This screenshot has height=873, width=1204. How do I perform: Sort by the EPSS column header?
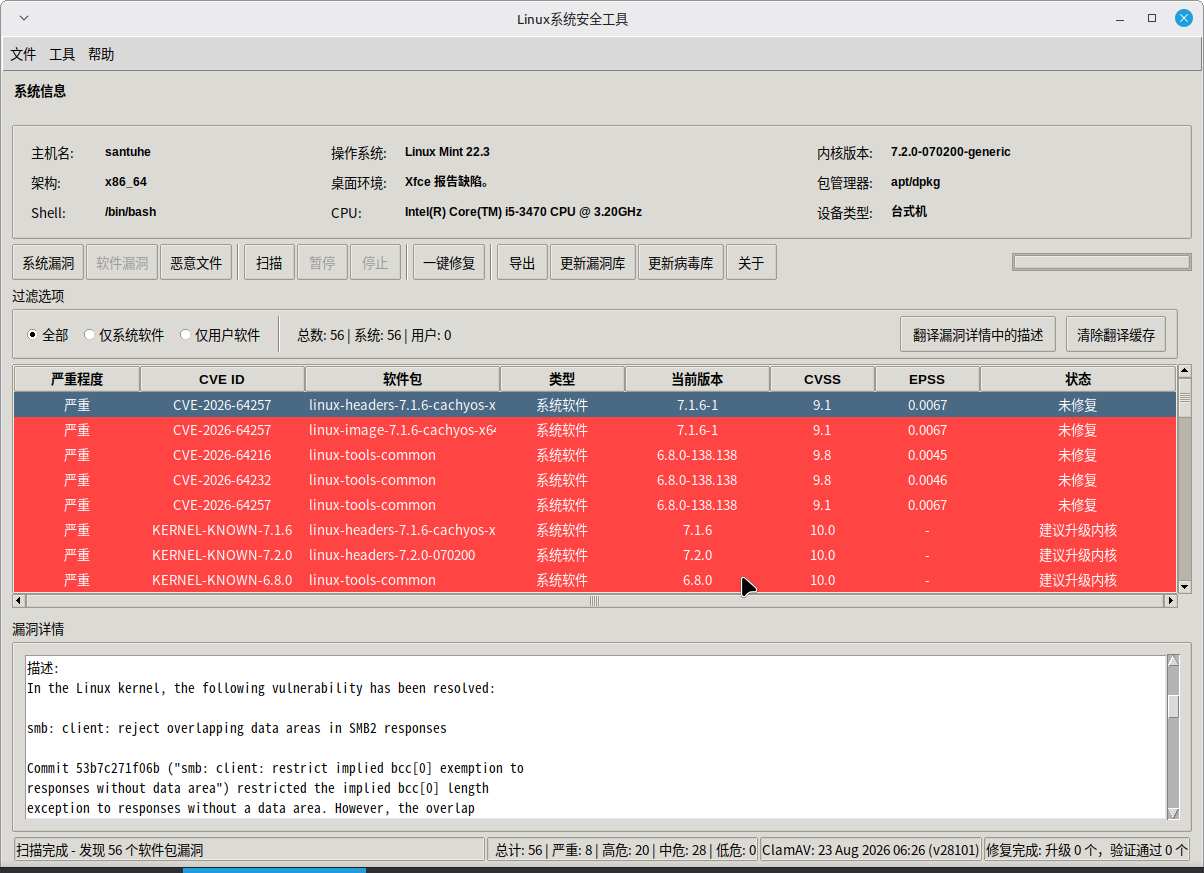[927, 379]
